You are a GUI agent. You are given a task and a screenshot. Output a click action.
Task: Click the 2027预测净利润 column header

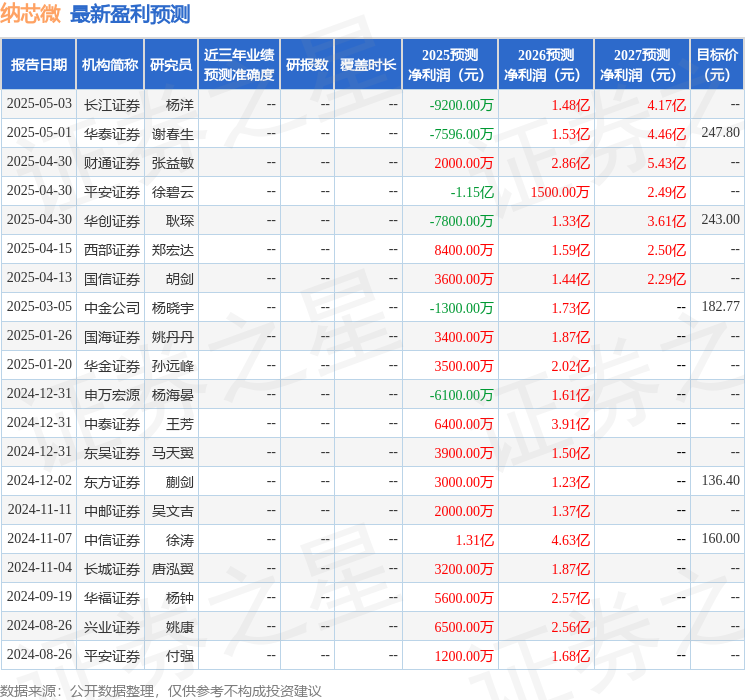point(642,65)
